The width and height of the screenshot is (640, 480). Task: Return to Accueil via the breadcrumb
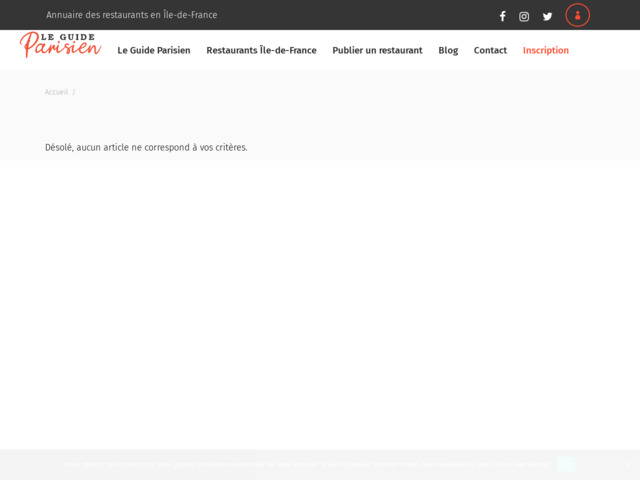click(56, 92)
